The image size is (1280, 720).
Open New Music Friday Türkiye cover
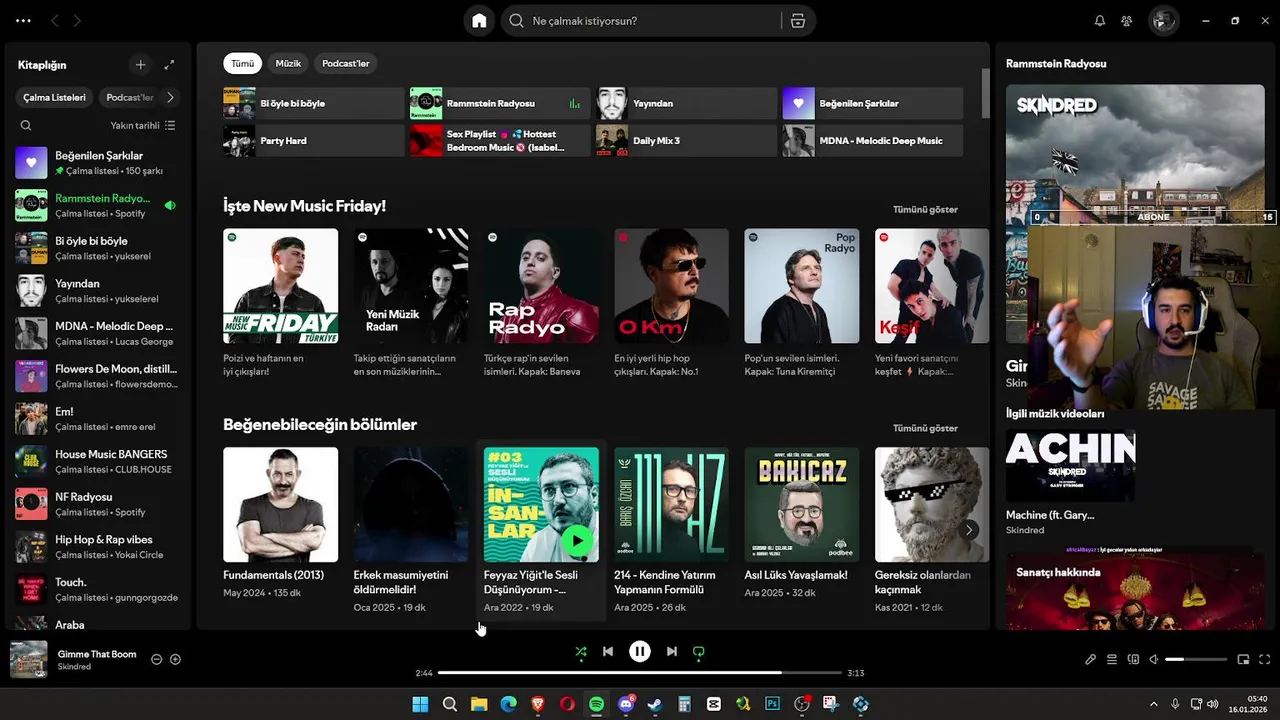coord(280,286)
